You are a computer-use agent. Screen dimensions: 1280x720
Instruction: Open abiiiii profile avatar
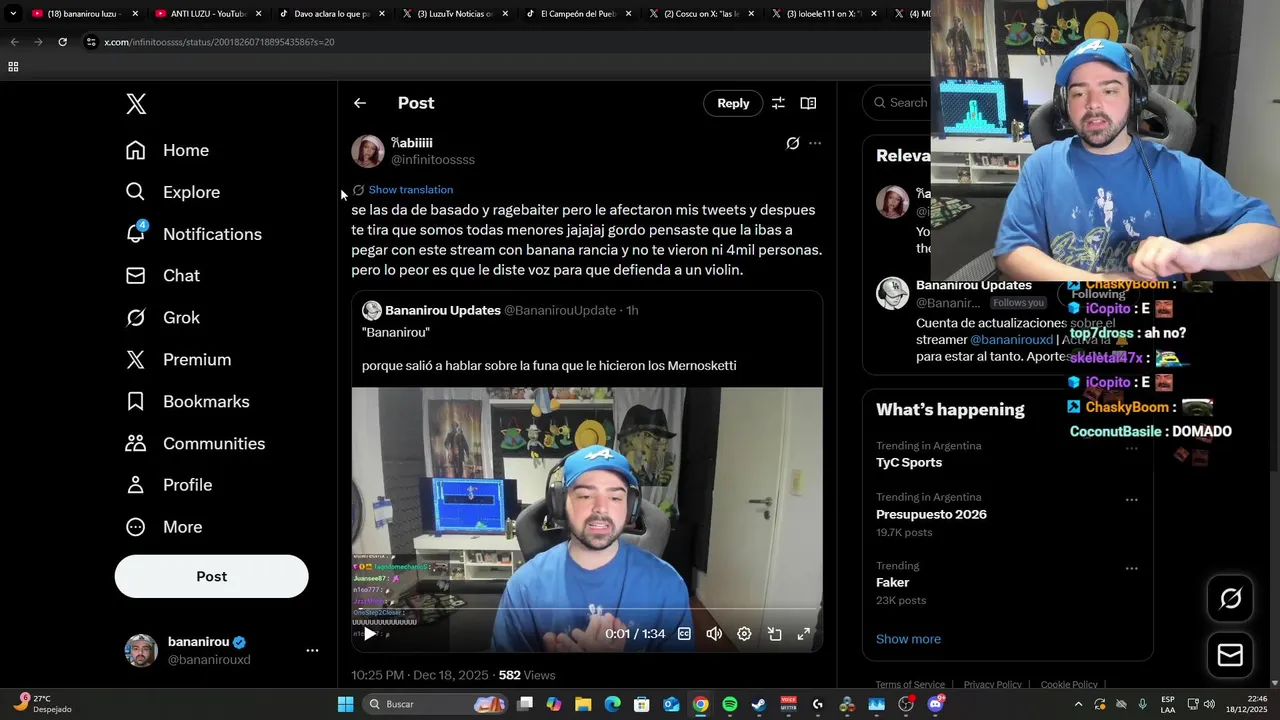click(x=368, y=151)
